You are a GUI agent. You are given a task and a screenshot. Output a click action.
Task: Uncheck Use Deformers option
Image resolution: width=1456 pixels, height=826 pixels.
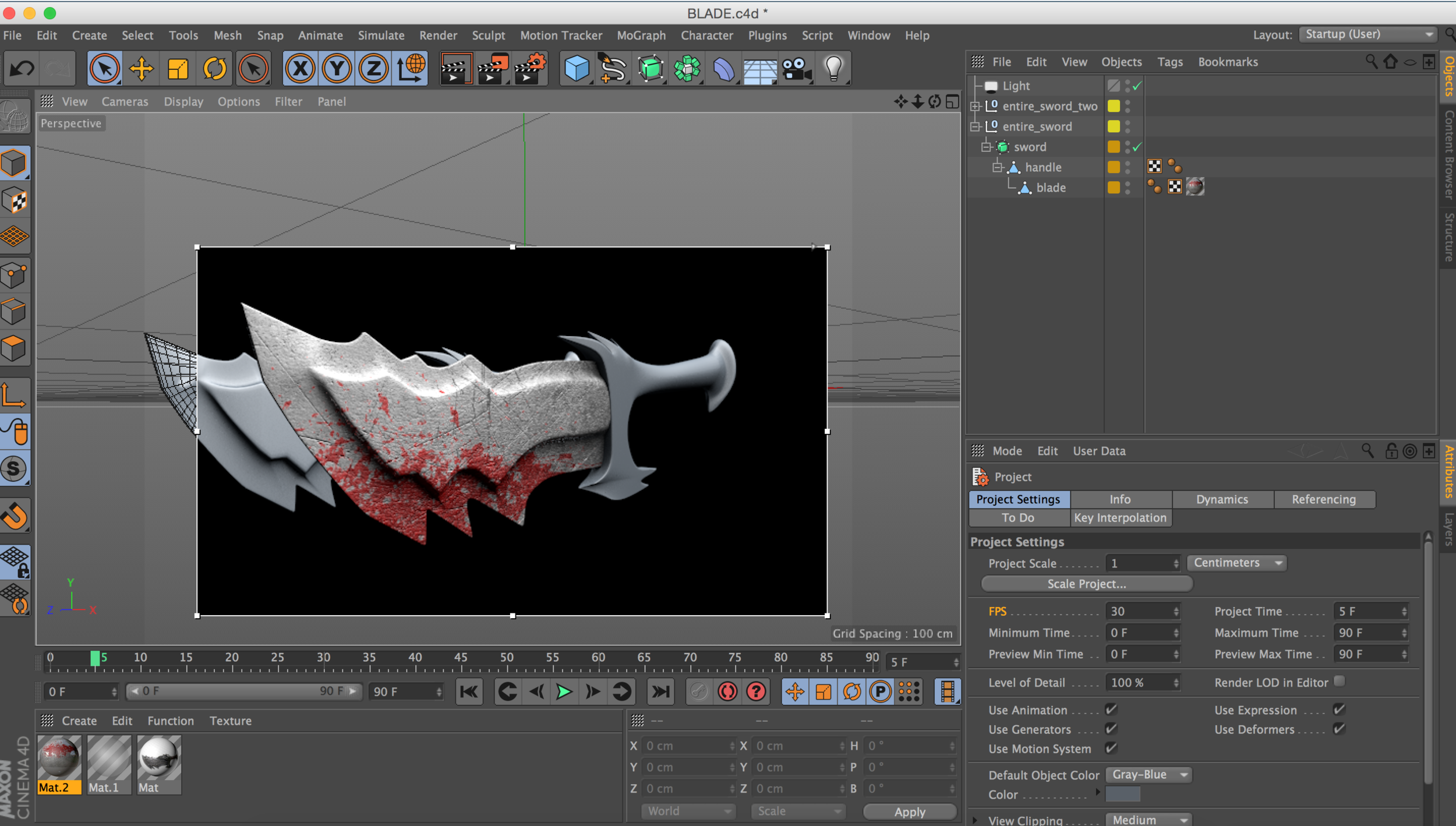point(1339,729)
